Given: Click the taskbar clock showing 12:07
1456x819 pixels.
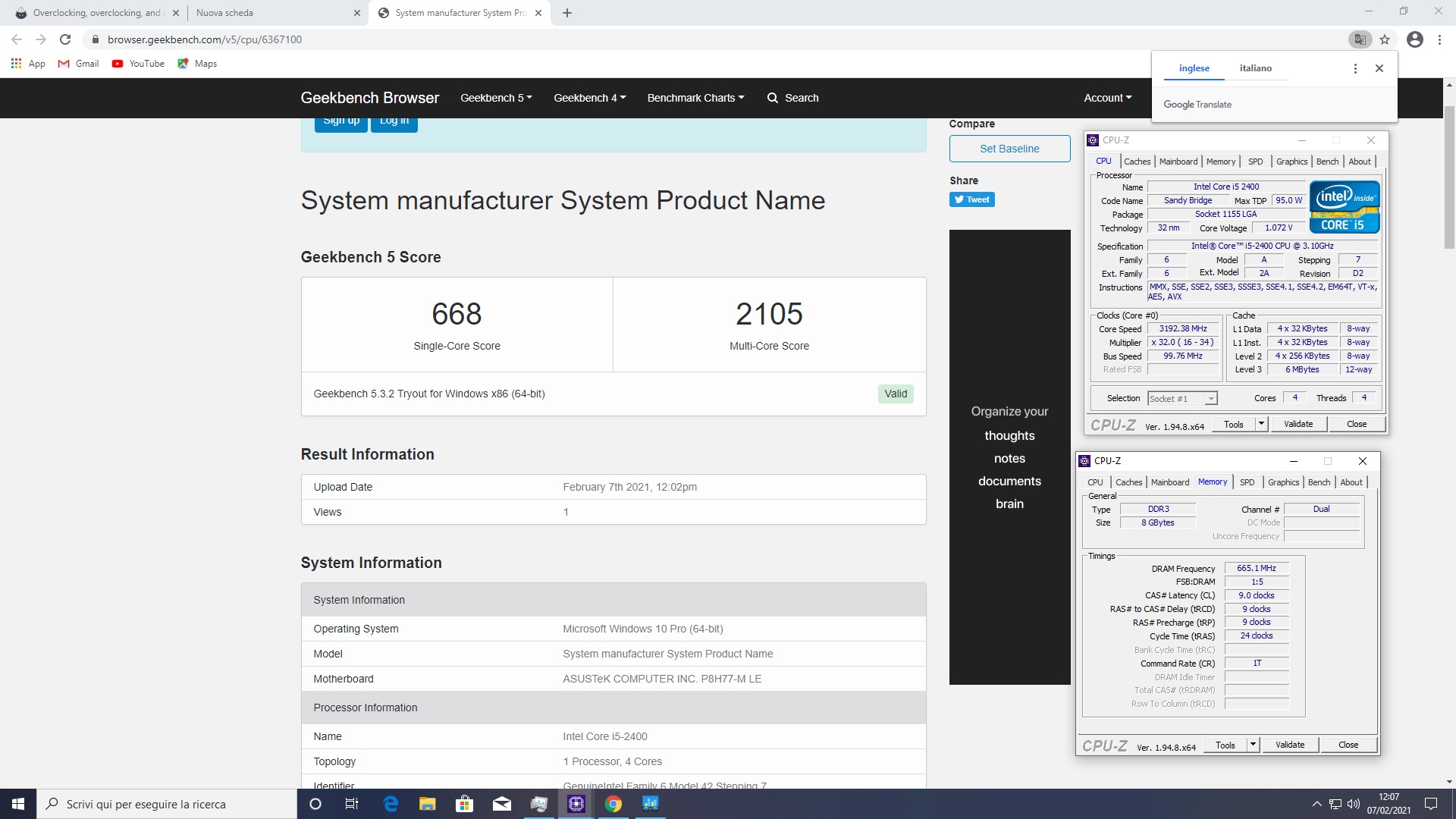Looking at the screenshot, I should pos(1389,804).
